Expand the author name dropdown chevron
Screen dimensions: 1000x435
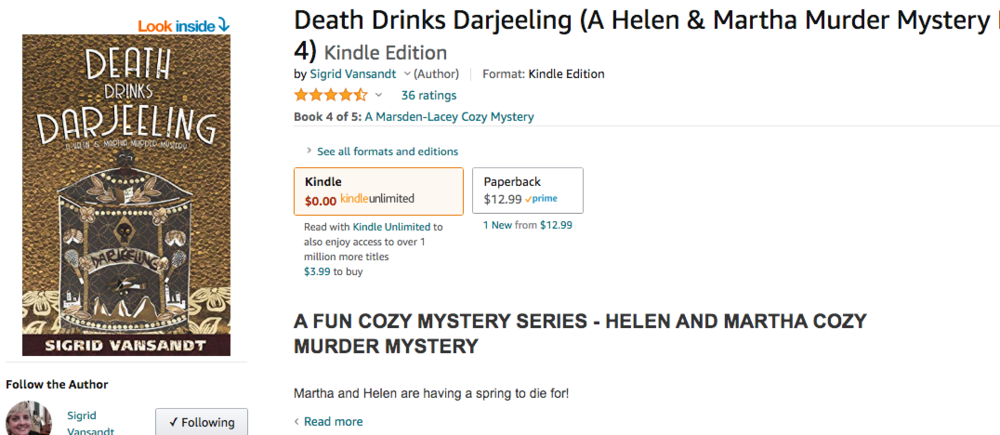click(x=408, y=74)
